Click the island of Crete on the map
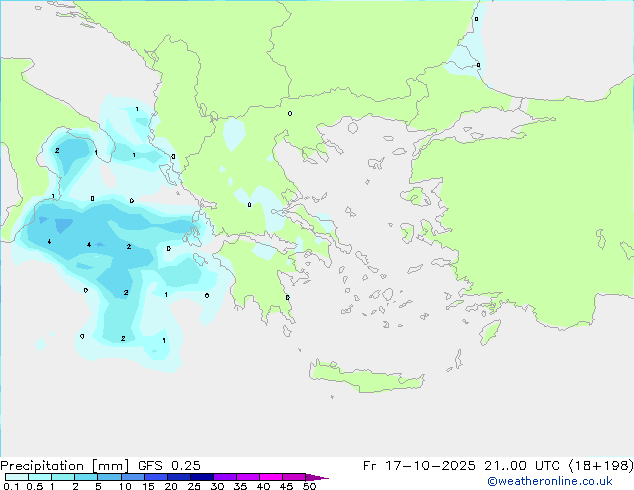Viewport: 634px width, 490px height. coord(366,377)
